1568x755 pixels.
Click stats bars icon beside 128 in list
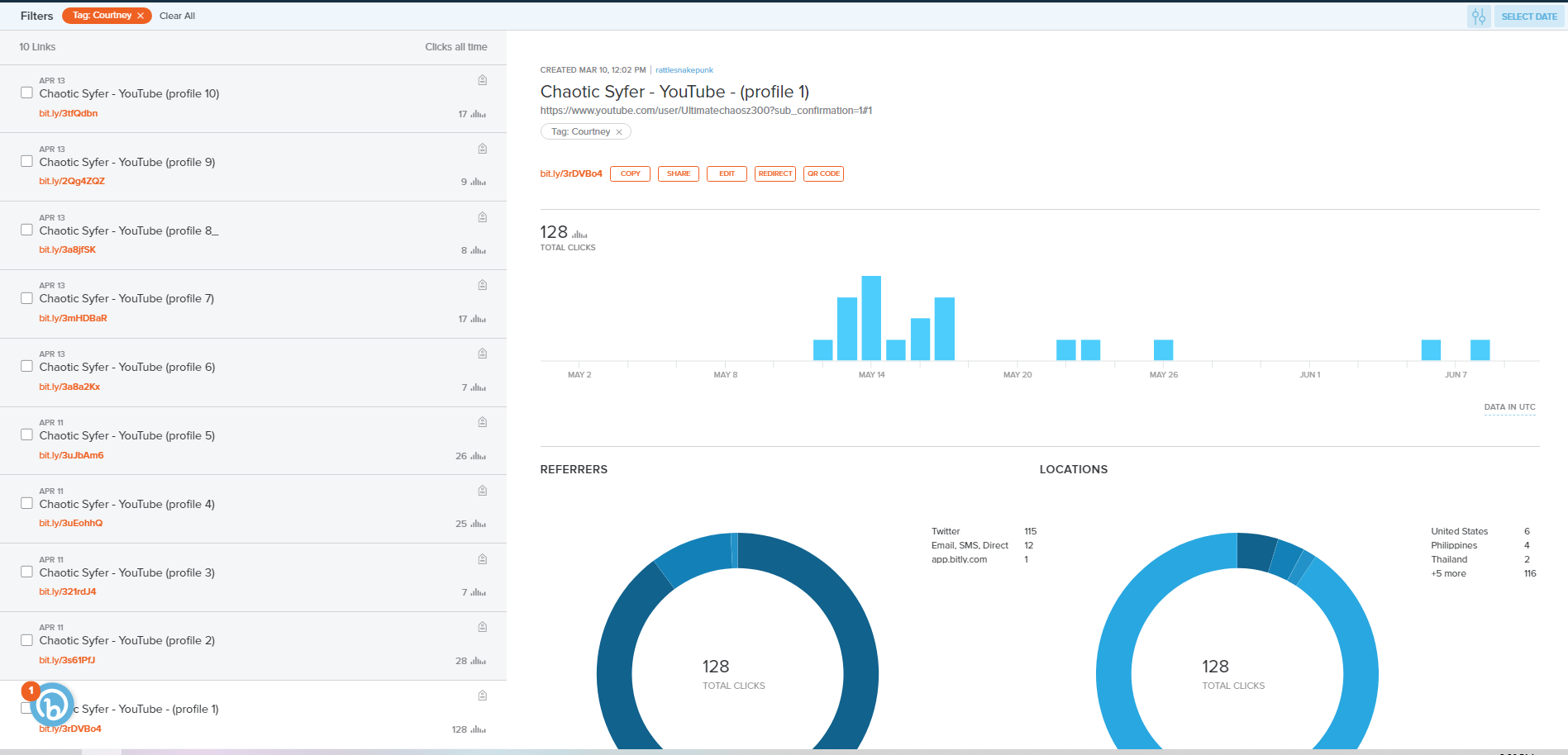[479, 729]
